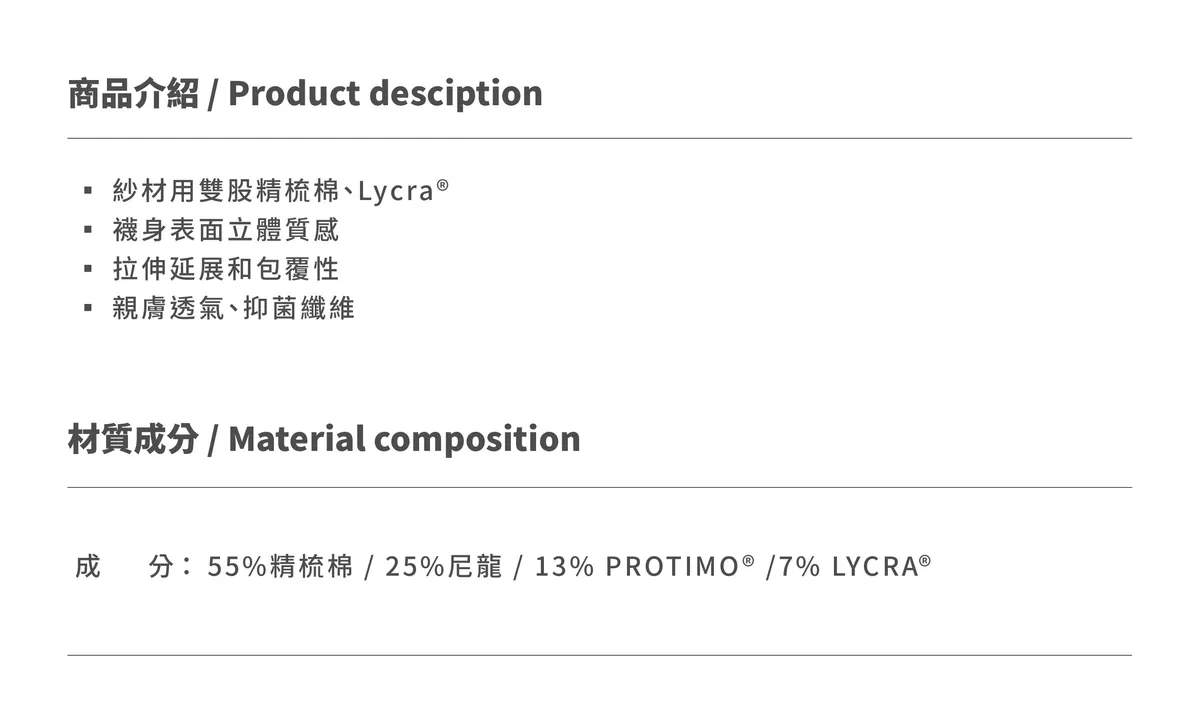Click the ® symbol after "Lycra" in bullet list
The height and width of the screenshot is (704, 1200).
(x=443, y=184)
